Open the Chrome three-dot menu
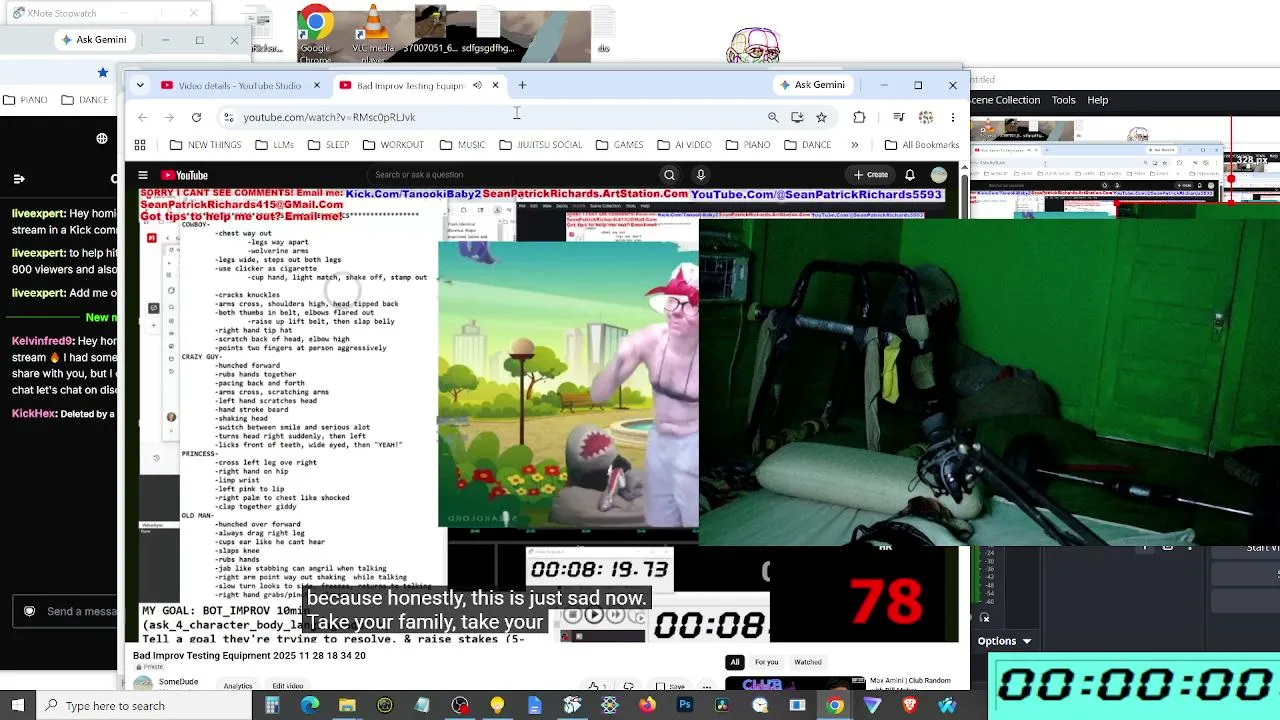 (952, 117)
